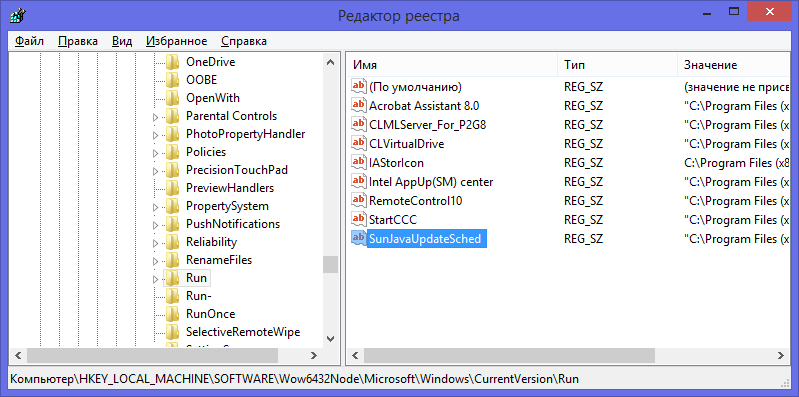Click the IAStorIcon registry value icon
Screen dimensions: 799x397
click(359, 163)
